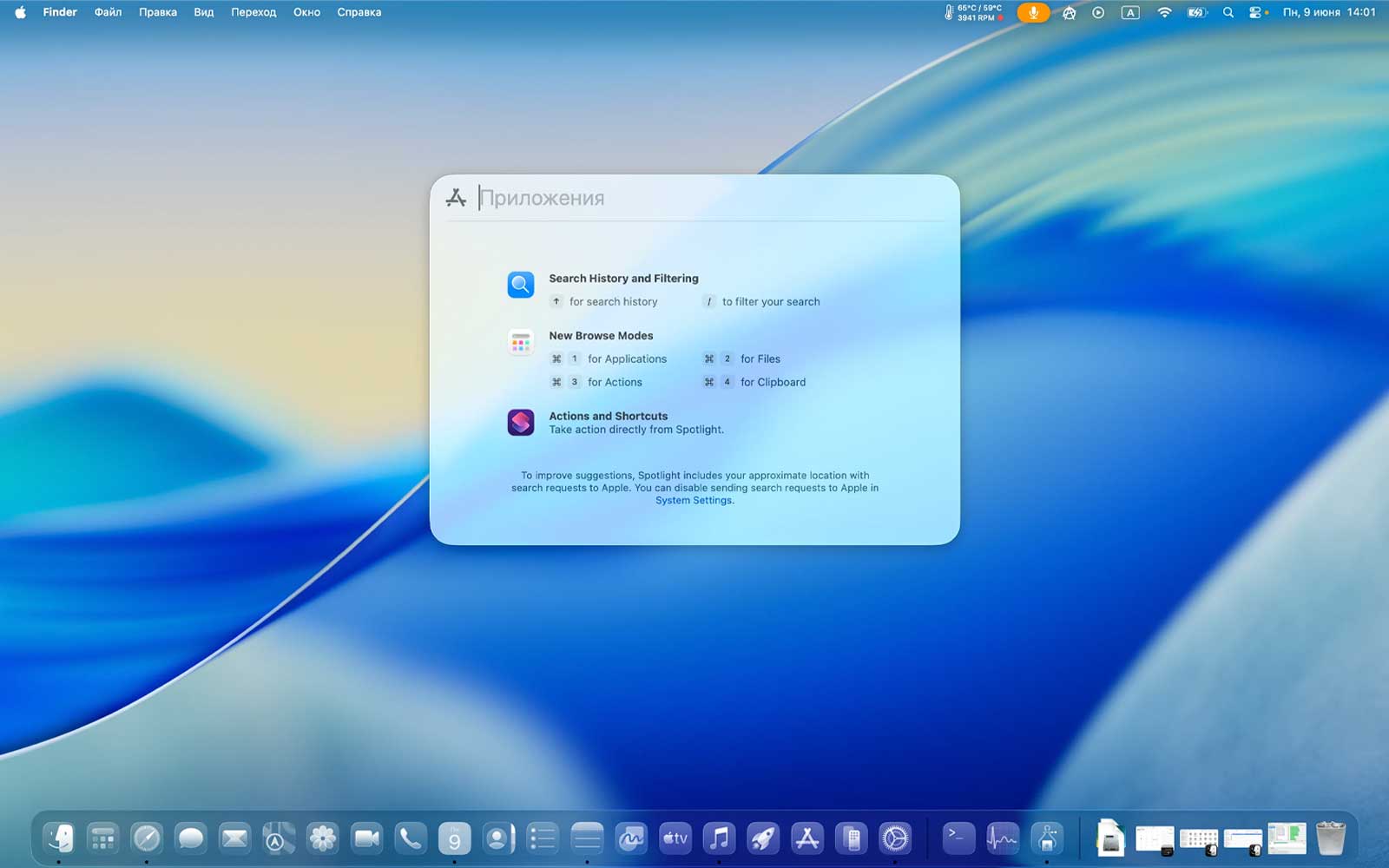Click the New Browse Modes icon
1389x868 pixels.
(521, 341)
